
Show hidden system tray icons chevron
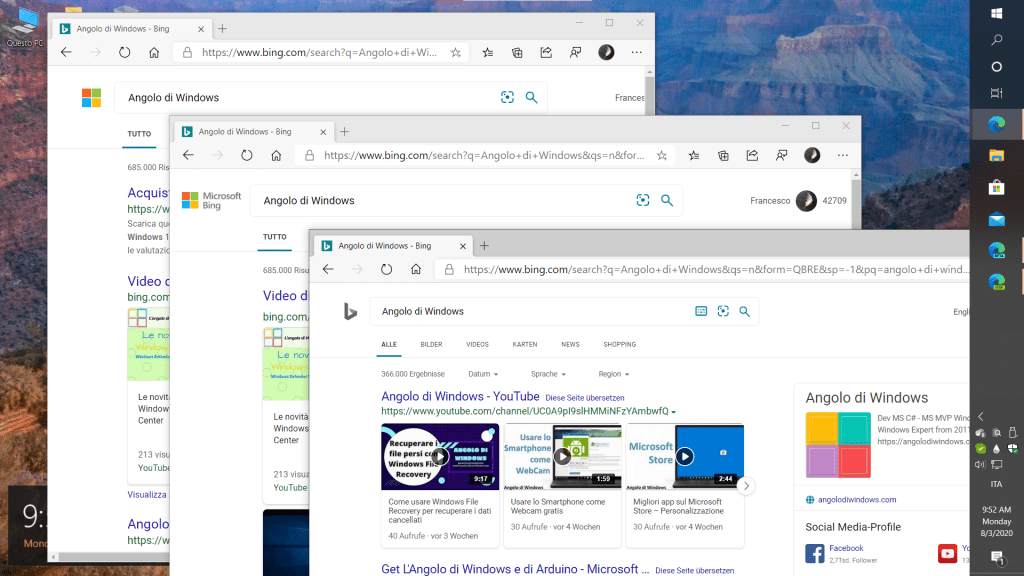[981, 416]
